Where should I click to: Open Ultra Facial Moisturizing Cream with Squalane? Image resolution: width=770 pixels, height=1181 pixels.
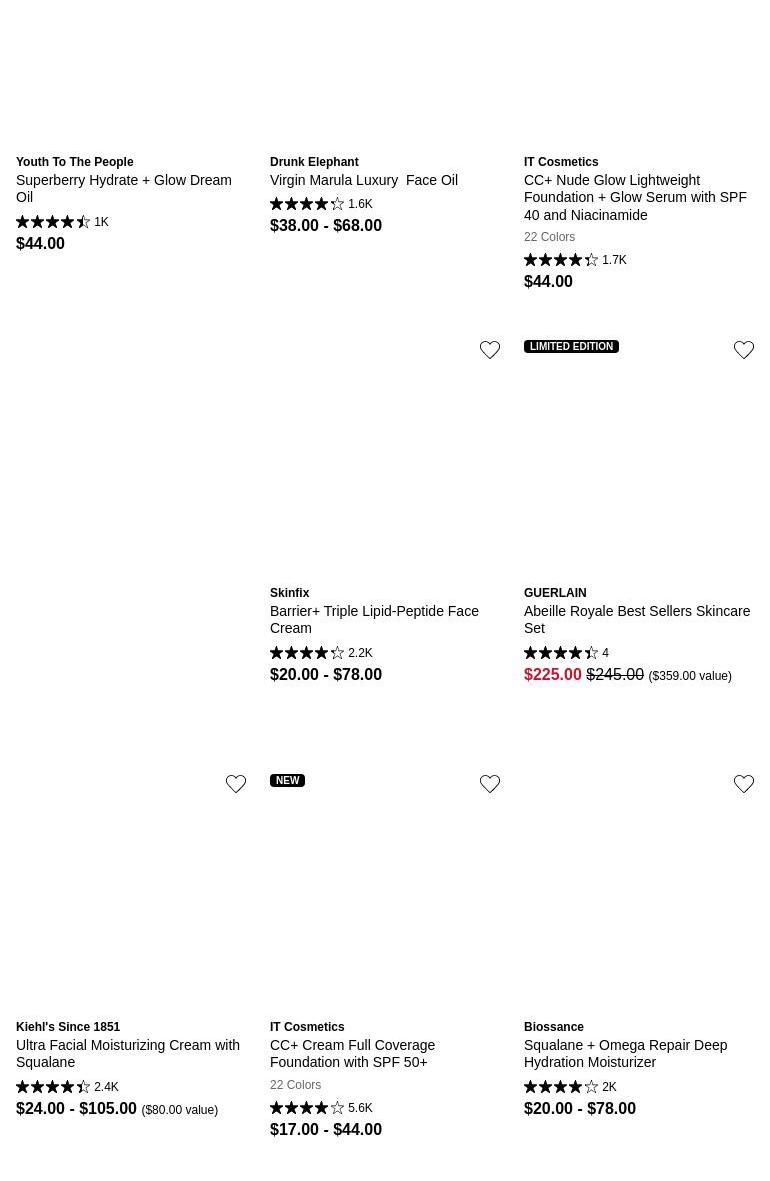click(x=127, y=1053)
